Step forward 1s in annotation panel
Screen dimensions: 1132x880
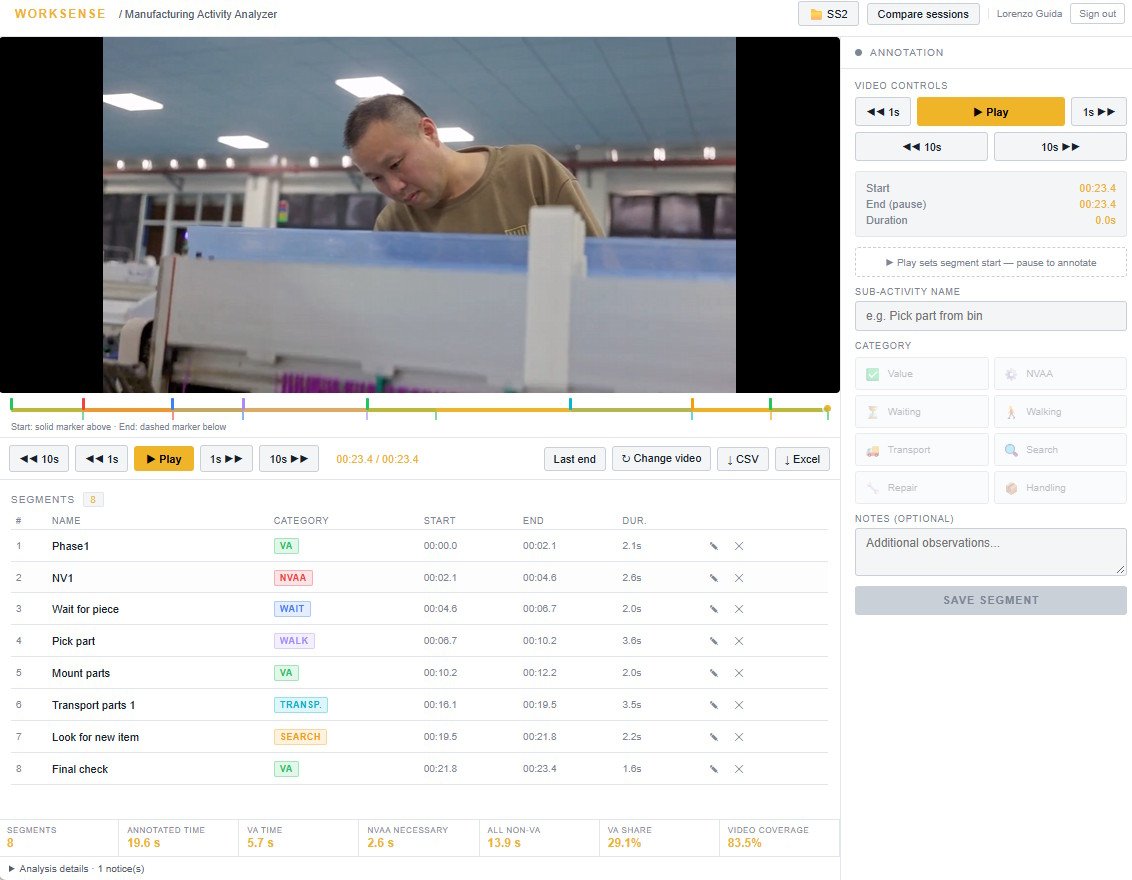click(1098, 112)
